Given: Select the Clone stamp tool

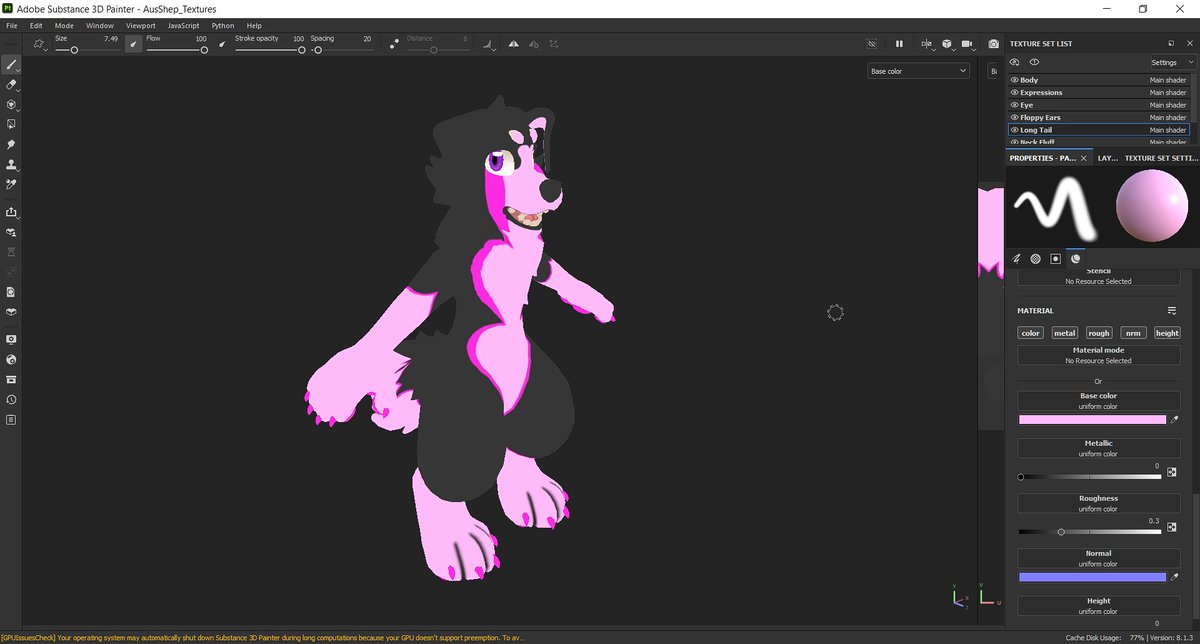Looking at the screenshot, I should (x=11, y=164).
